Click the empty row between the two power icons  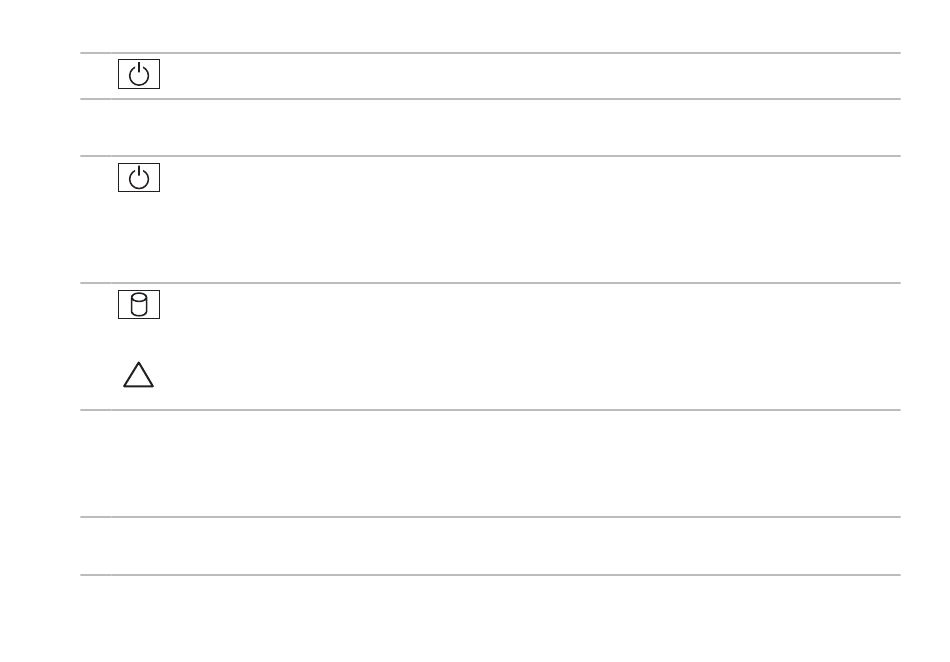tap(490, 127)
